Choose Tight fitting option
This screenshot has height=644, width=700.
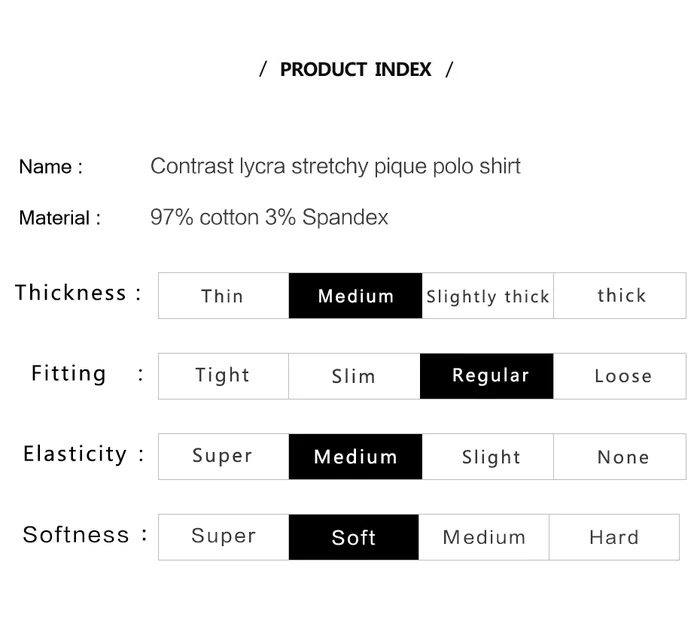[x=223, y=376]
